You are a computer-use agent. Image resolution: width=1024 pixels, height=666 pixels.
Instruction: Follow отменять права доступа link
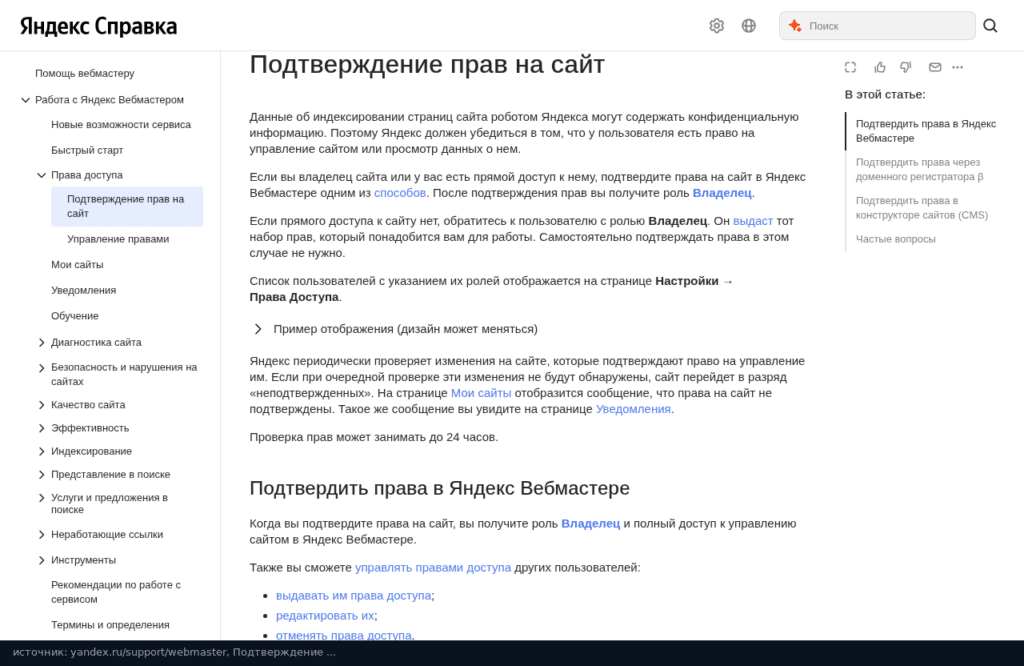[344, 635]
